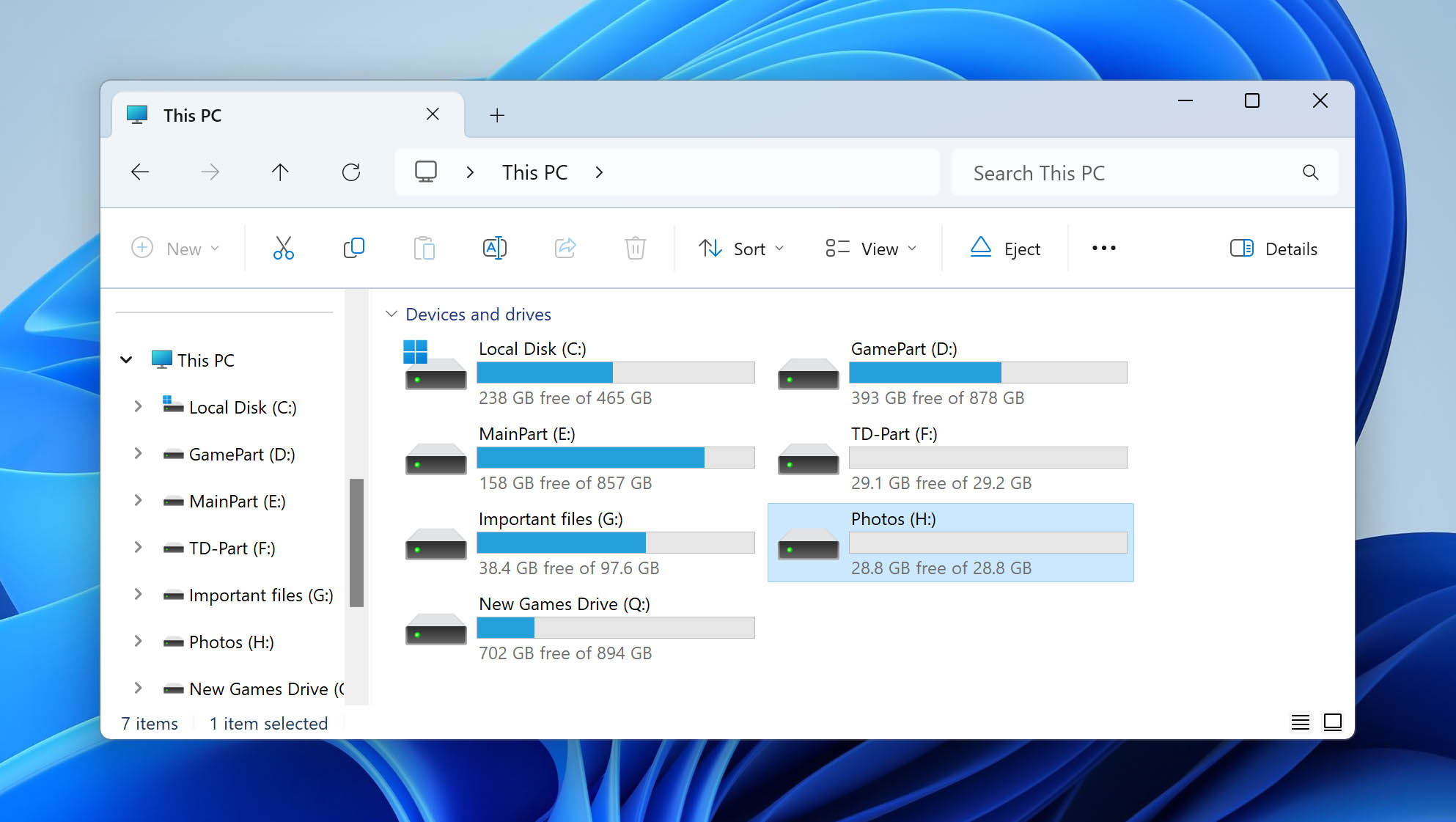Click the View options icon

[870, 248]
